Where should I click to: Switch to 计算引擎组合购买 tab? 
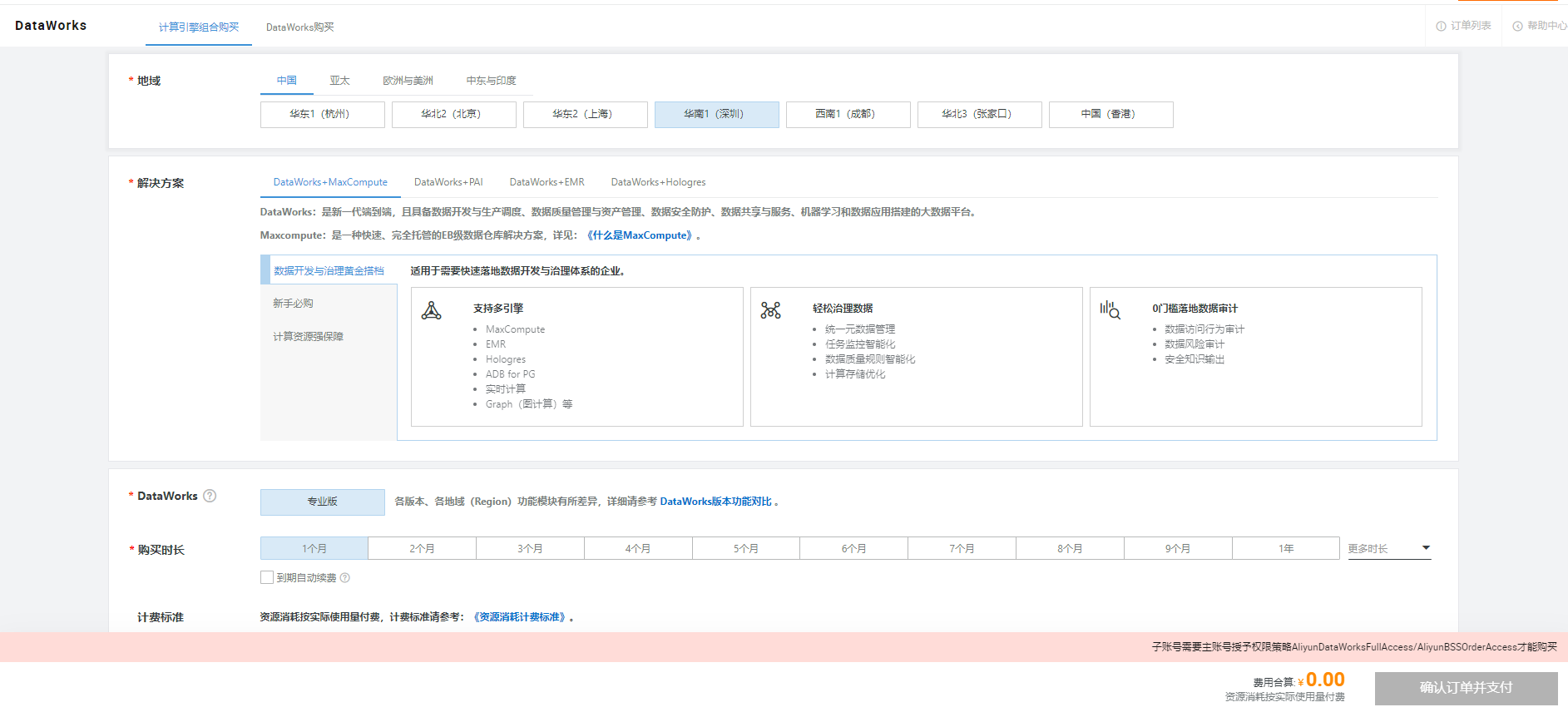tap(199, 27)
